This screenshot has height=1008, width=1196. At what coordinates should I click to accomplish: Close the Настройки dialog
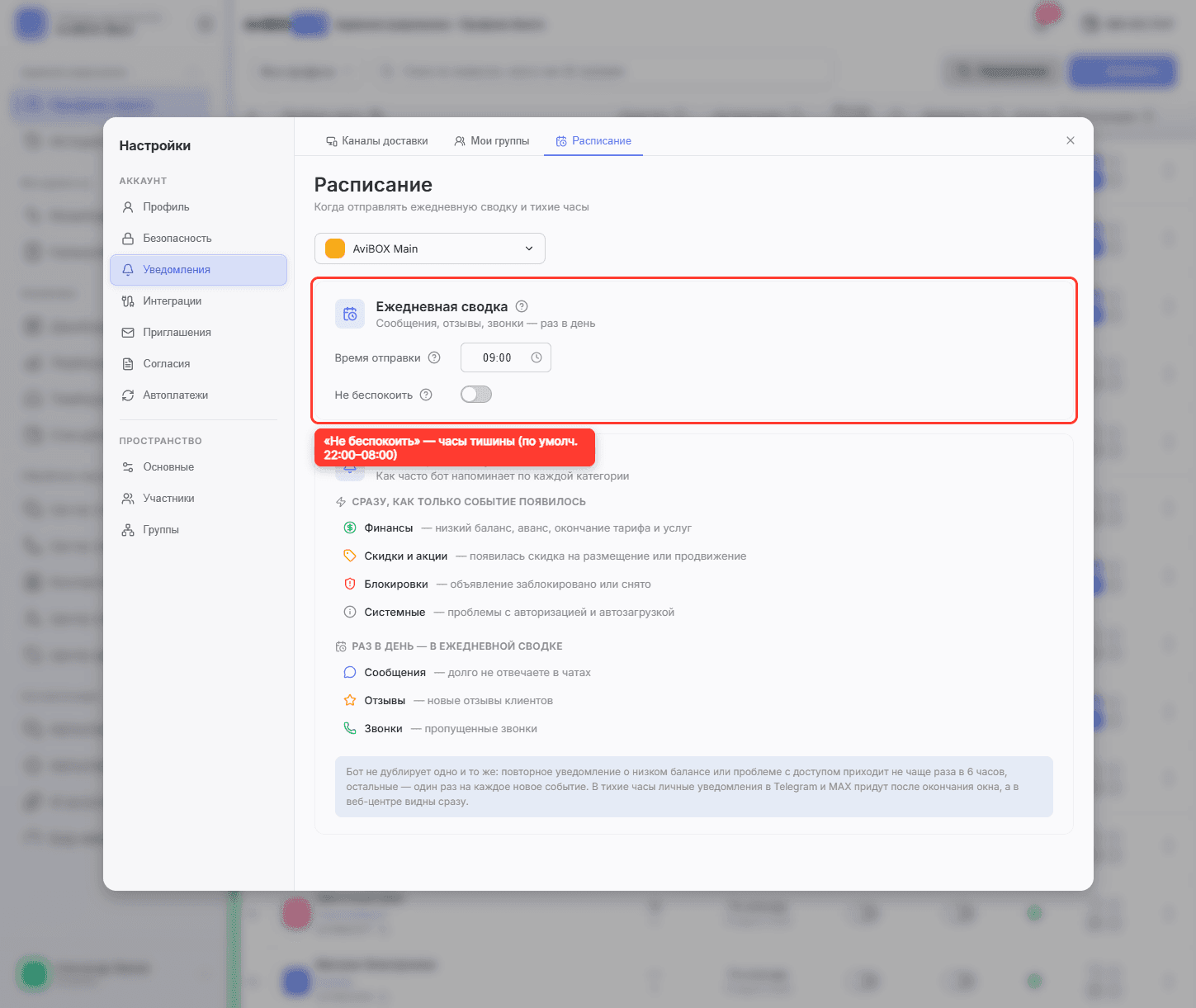pyautogui.click(x=1071, y=140)
